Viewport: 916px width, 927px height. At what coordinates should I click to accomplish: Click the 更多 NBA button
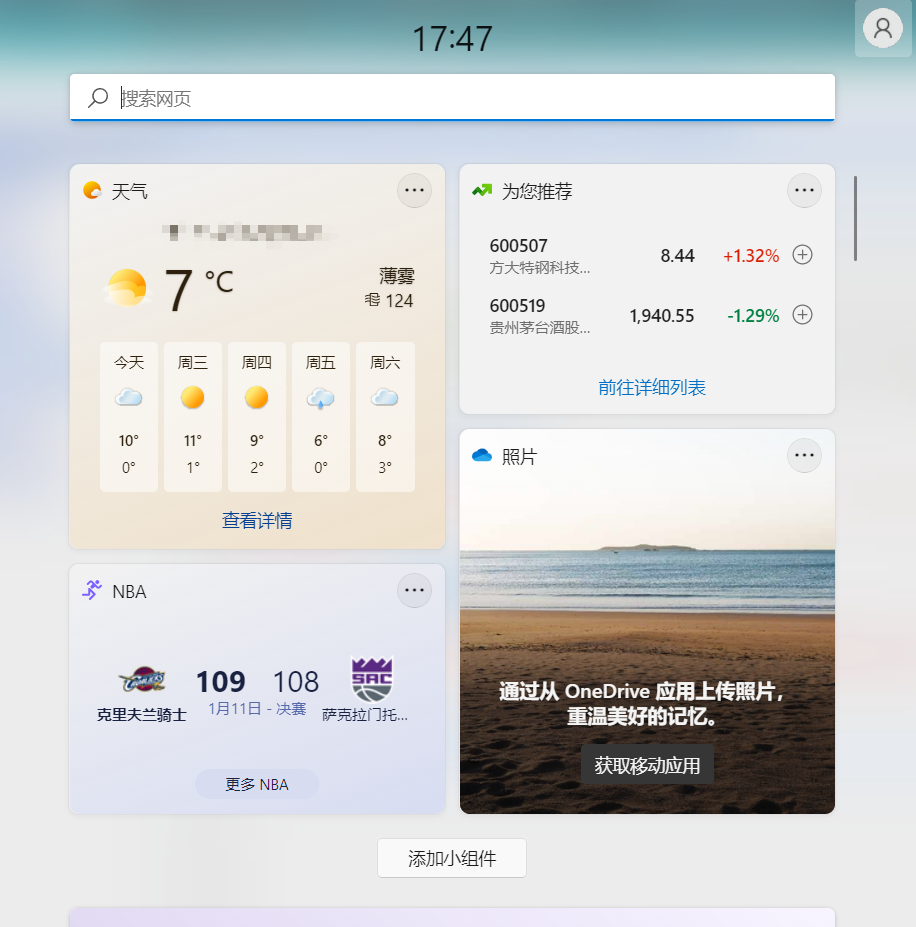(257, 784)
